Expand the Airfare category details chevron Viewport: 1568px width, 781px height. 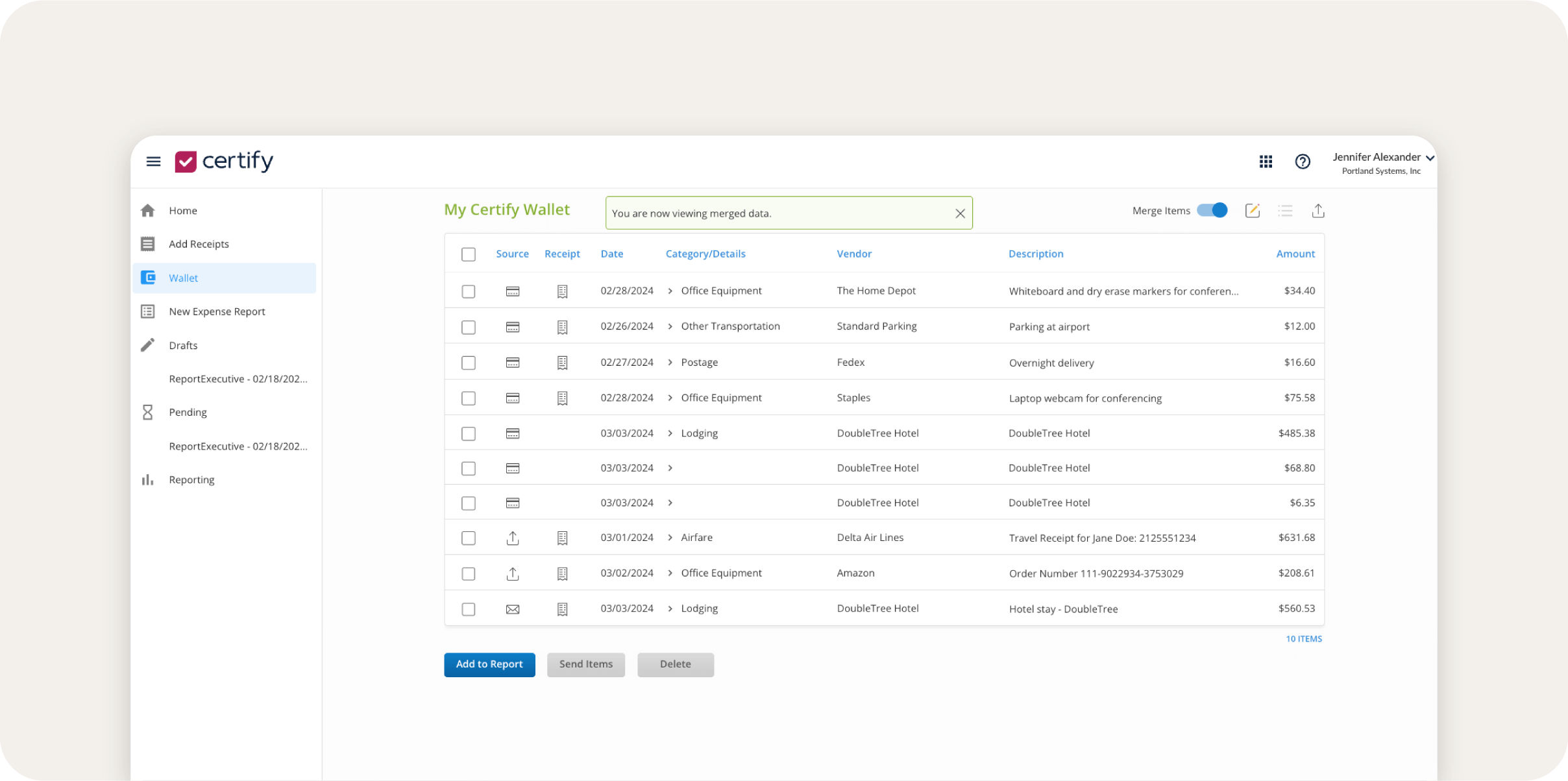(670, 538)
